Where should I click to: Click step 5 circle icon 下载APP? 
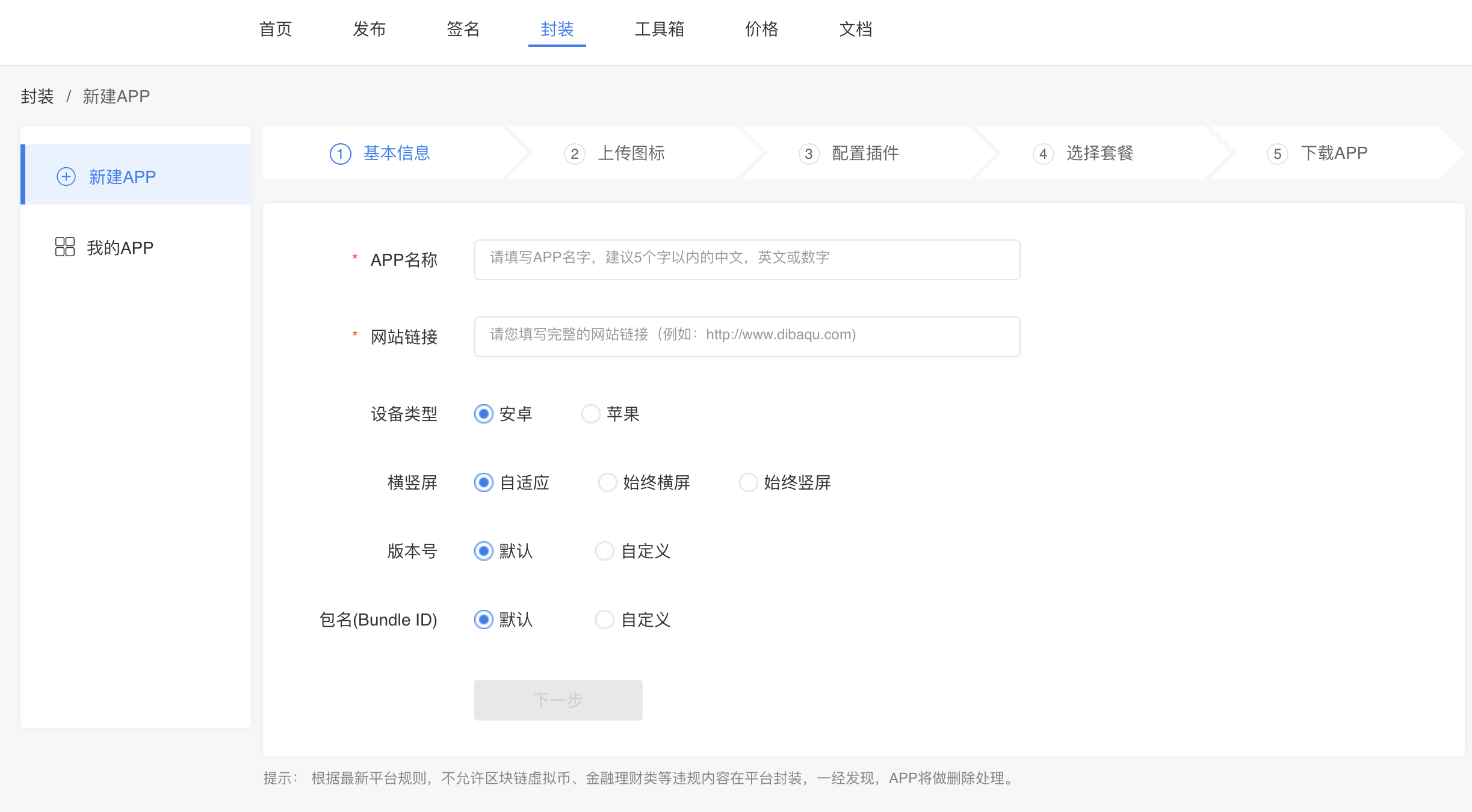tap(1277, 154)
